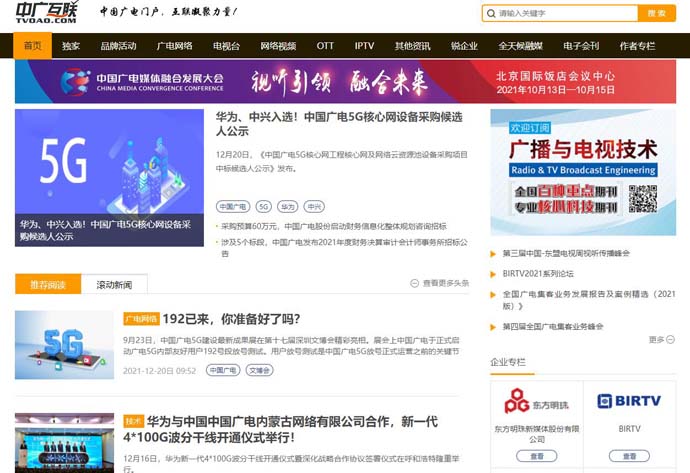The height and width of the screenshot is (473, 690).
Task: Open the IPTV menu item
Action: click(364, 46)
